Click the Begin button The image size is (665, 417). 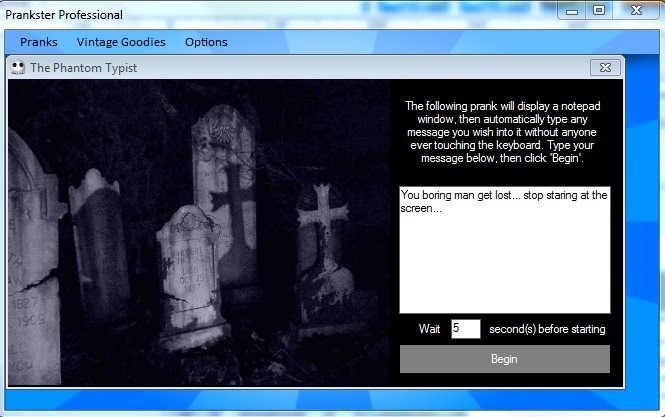coord(505,359)
